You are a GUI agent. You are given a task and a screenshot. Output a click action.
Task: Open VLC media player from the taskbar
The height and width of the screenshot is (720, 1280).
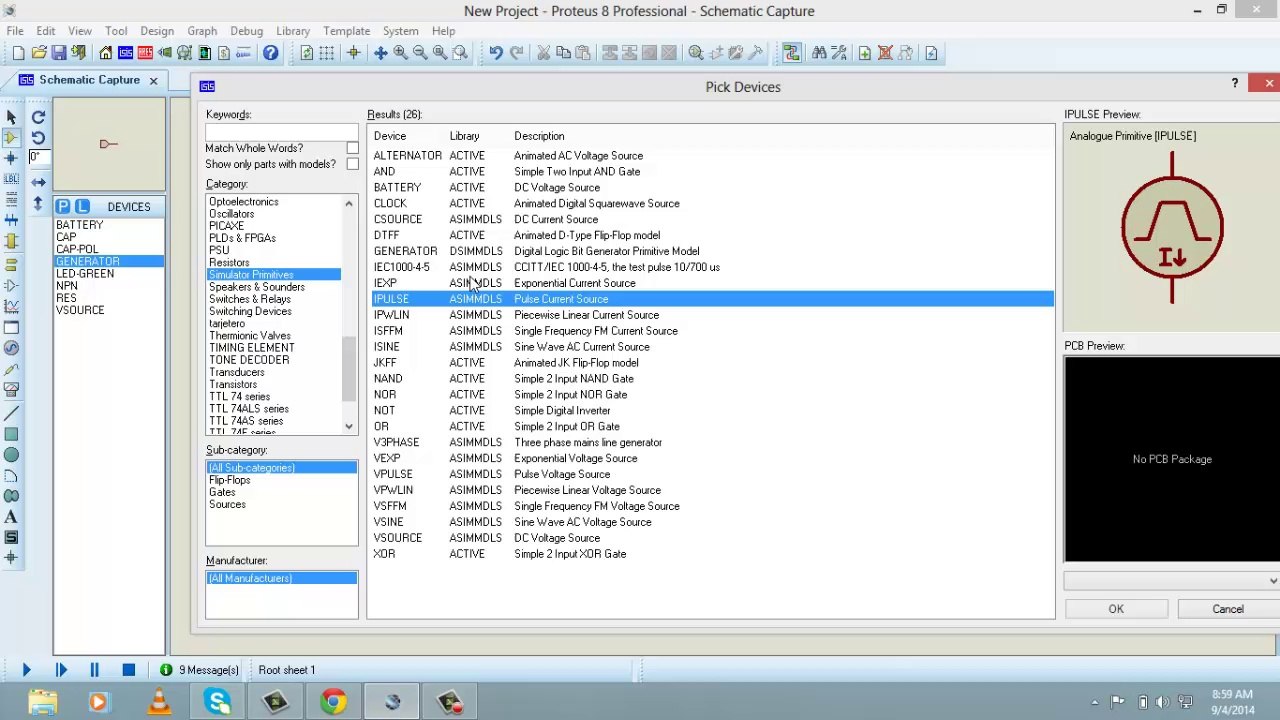point(159,702)
